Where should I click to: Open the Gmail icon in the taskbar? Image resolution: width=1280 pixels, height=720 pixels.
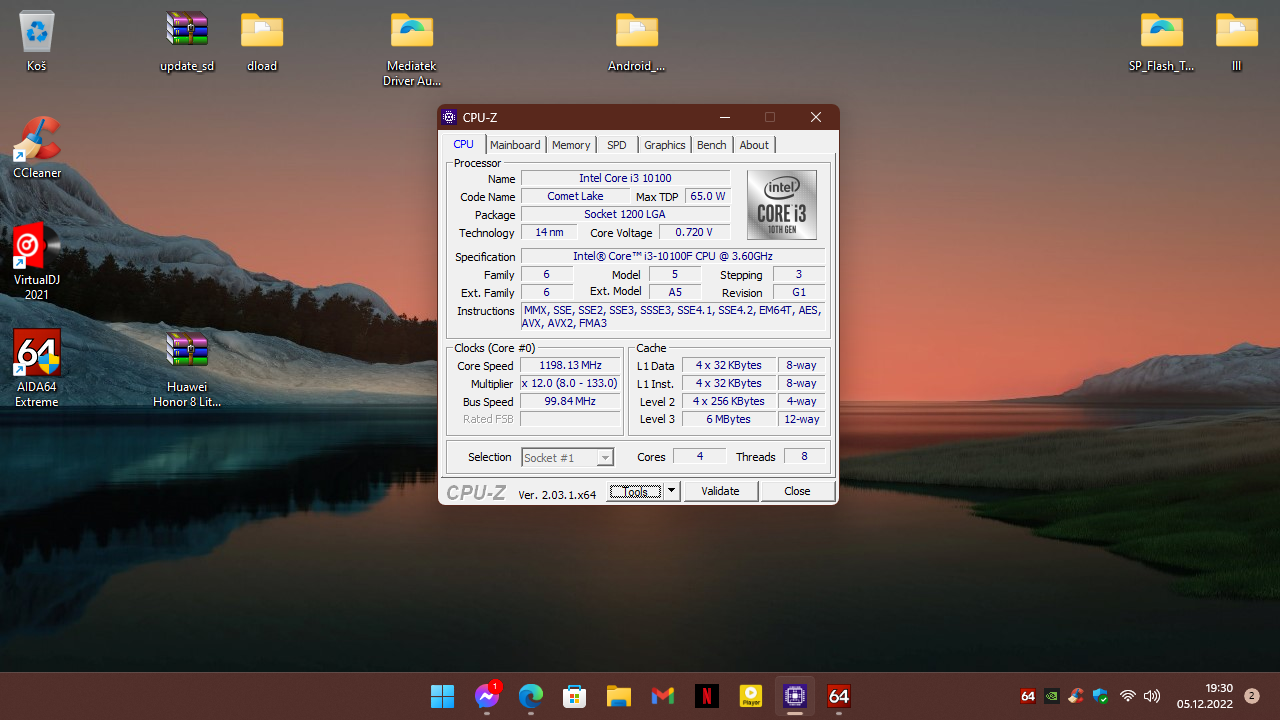pyautogui.click(x=662, y=696)
